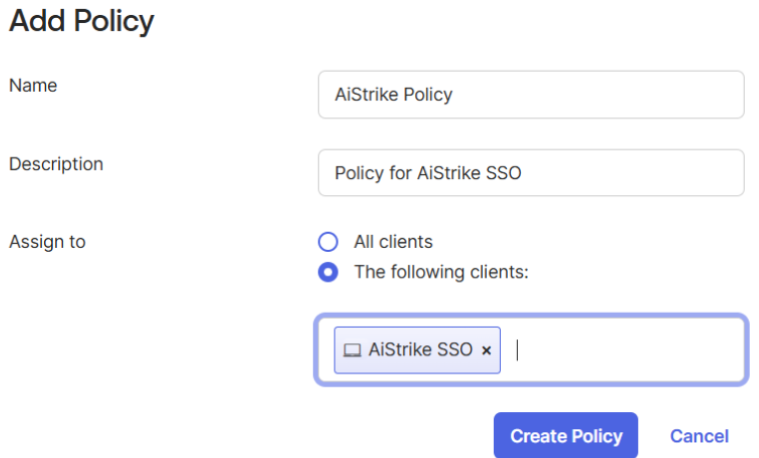Select the All clients radio button
The height and width of the screenshot is (458, 759).
(x=328, y=242)
